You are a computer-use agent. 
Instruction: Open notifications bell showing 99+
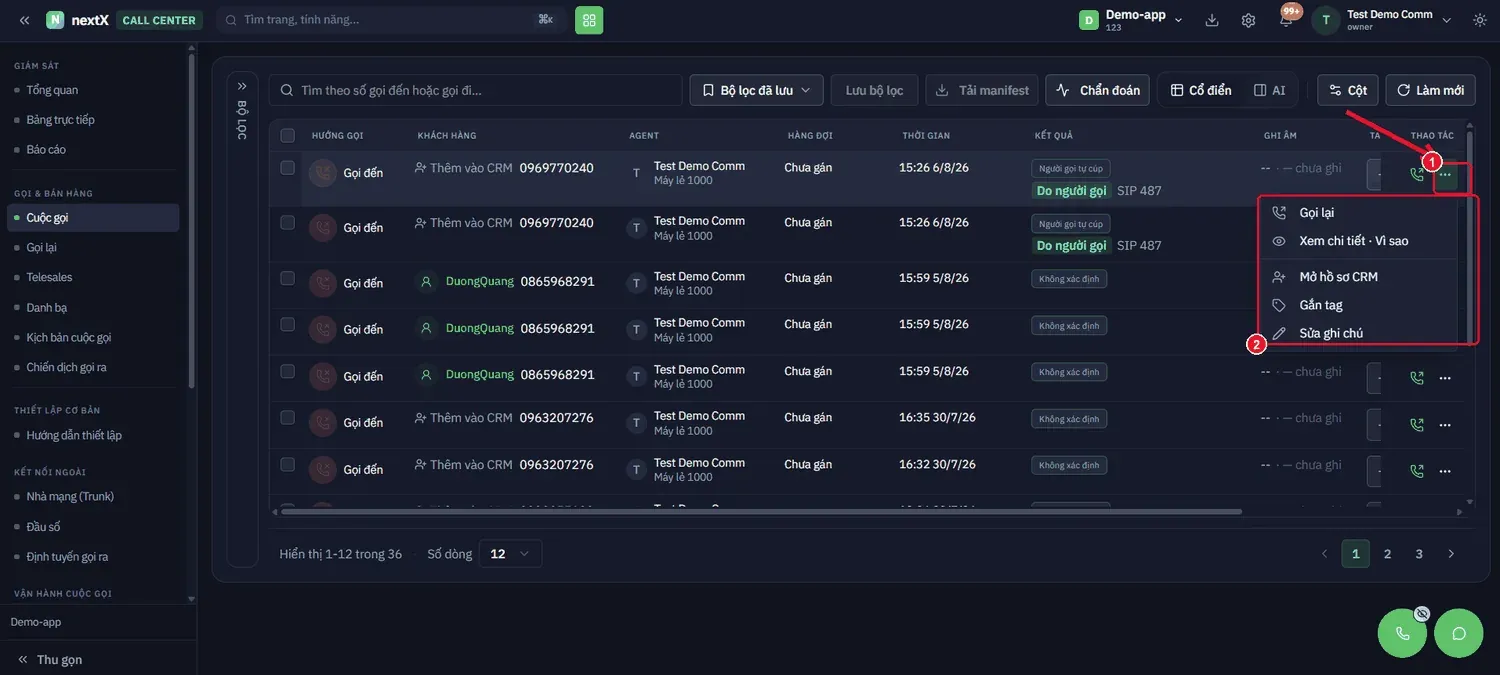1286,20
